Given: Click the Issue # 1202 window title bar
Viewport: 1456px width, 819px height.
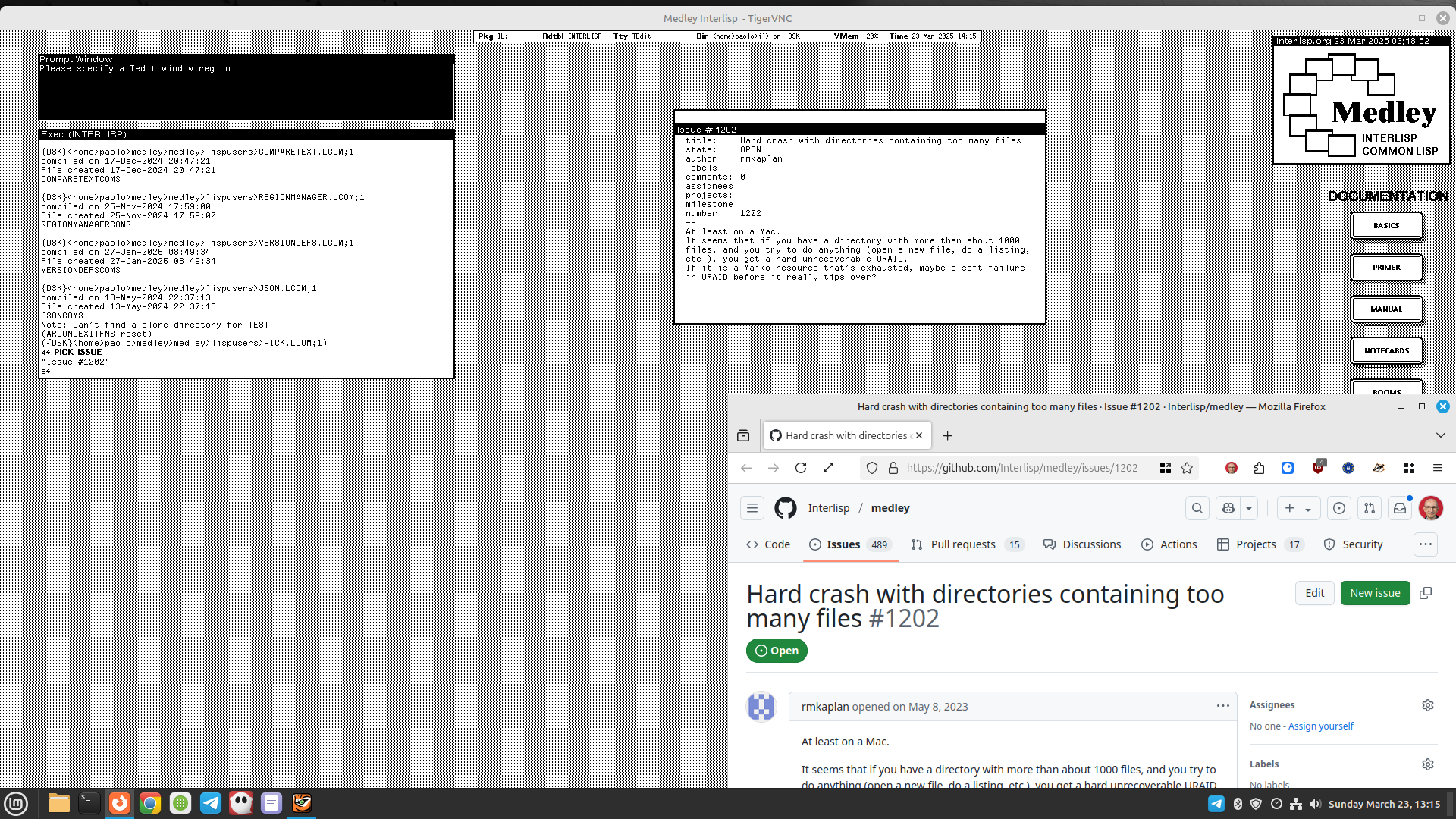Looking at the screenshot, I should 860,130.
